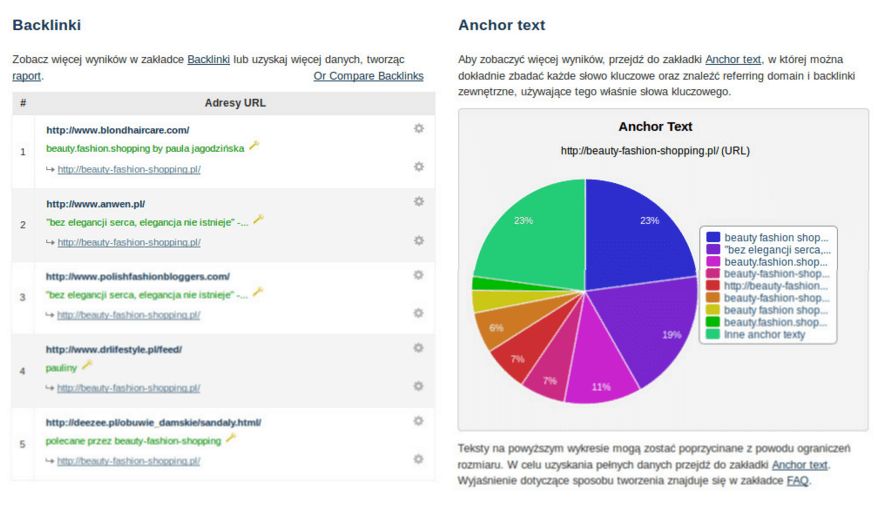Click gear icon beside deezee.pl sandaly URL
The image size is (893, 510).
419,421
